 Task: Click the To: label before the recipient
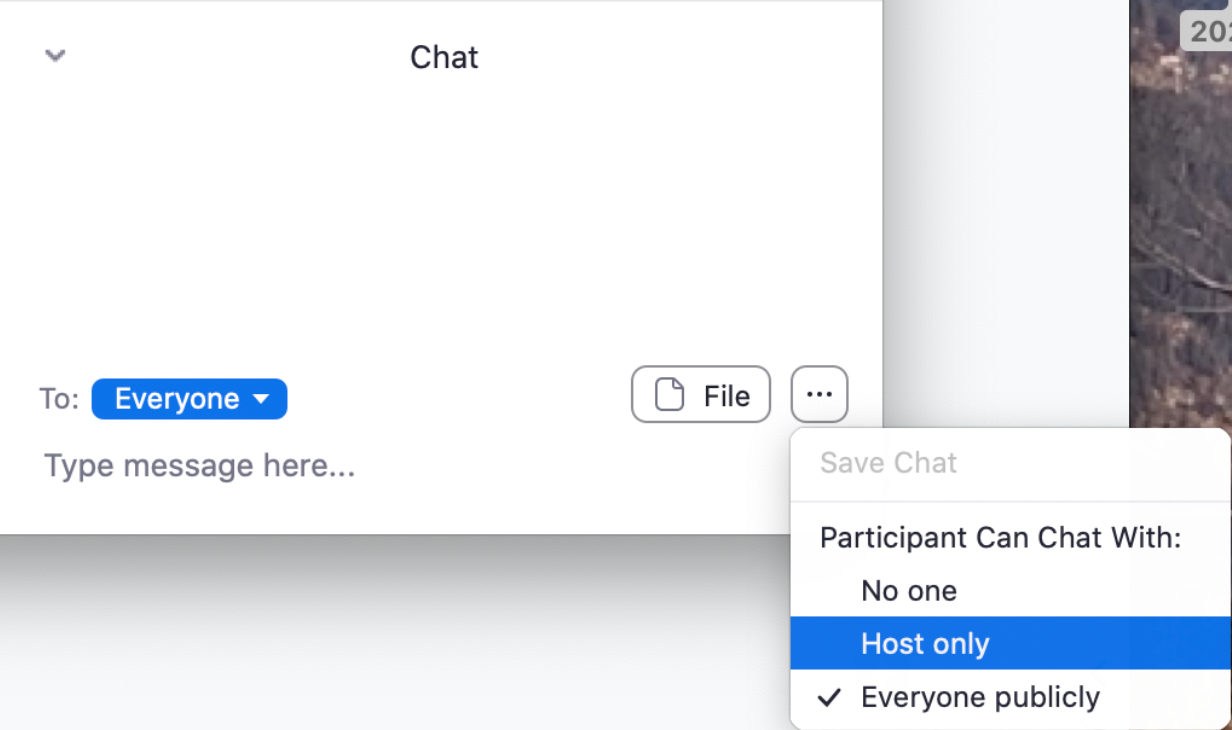click(59, 399)
